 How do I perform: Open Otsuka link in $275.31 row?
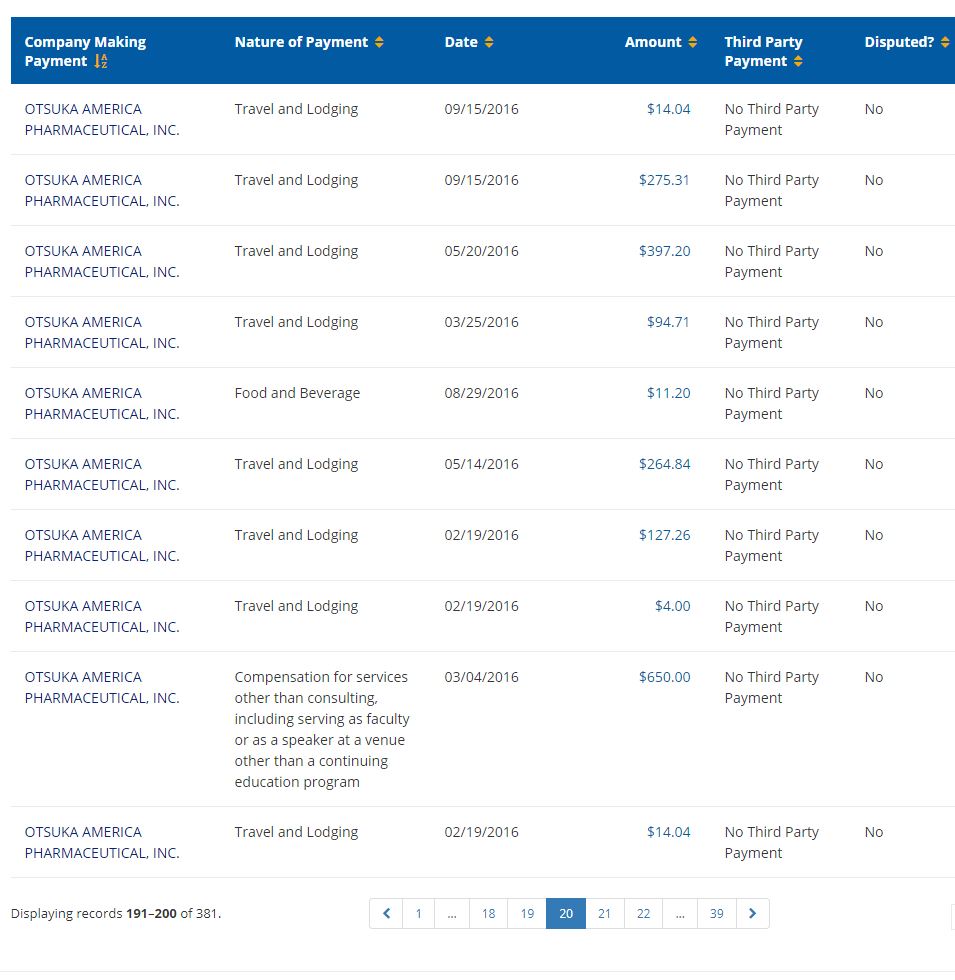102,191
